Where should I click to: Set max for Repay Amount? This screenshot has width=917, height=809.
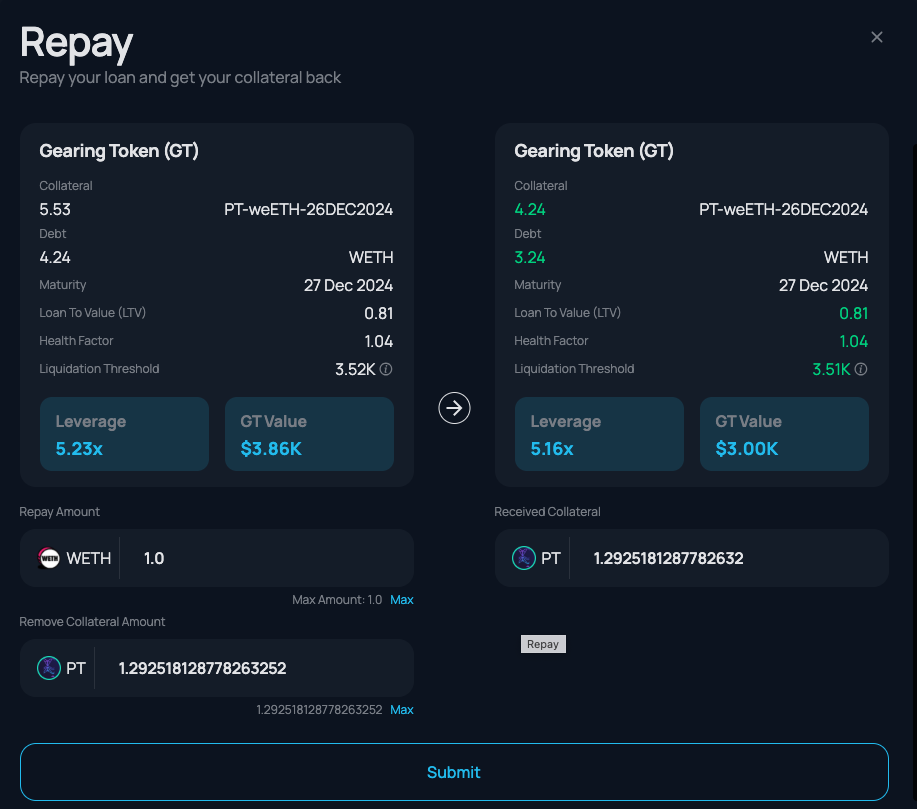[401, 600]
